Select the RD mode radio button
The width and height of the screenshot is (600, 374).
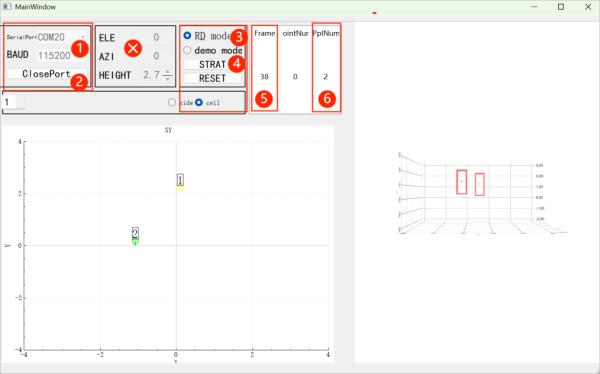tap(187, 35)
